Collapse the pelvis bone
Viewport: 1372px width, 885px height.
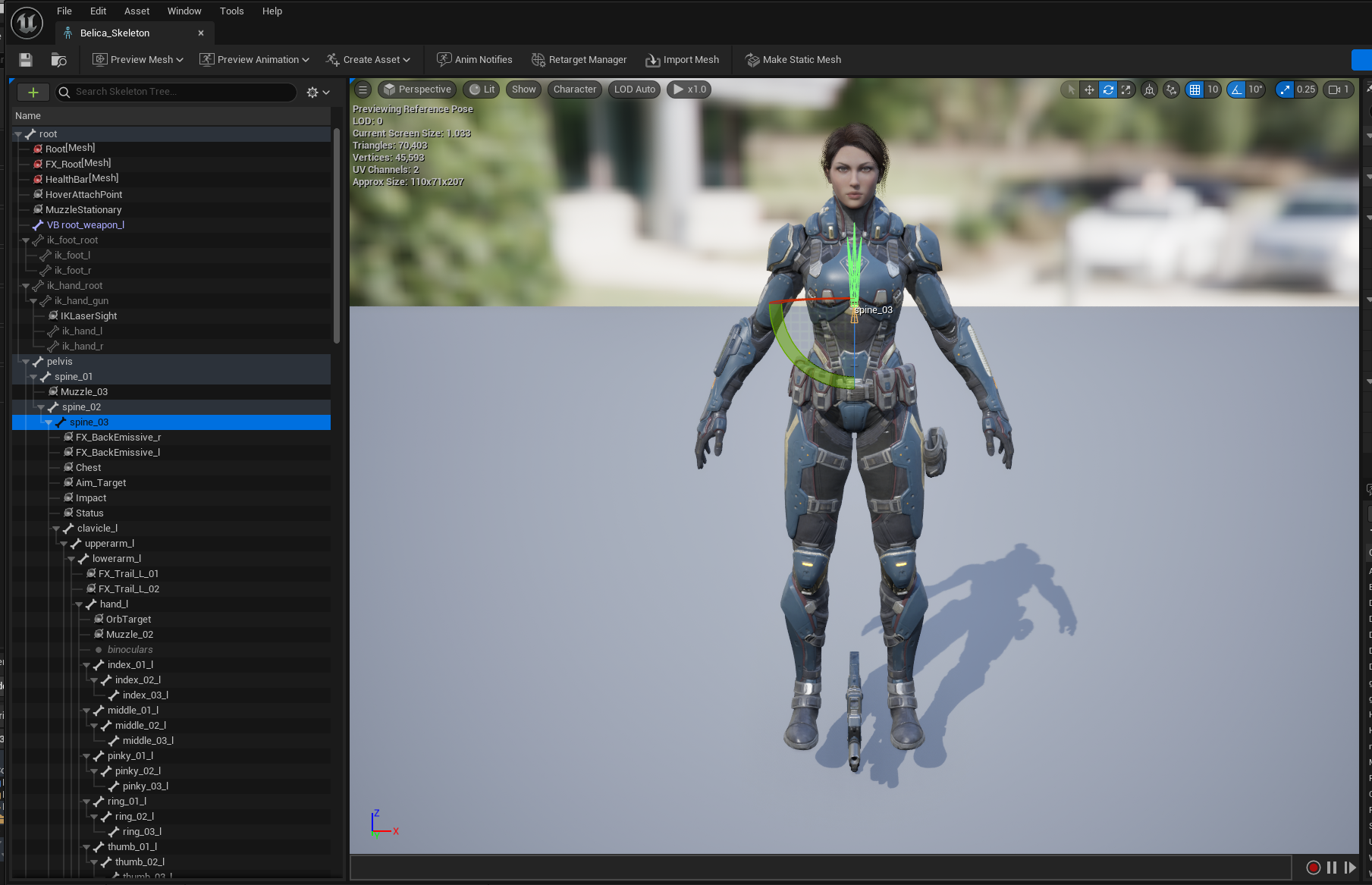[26, 362]
